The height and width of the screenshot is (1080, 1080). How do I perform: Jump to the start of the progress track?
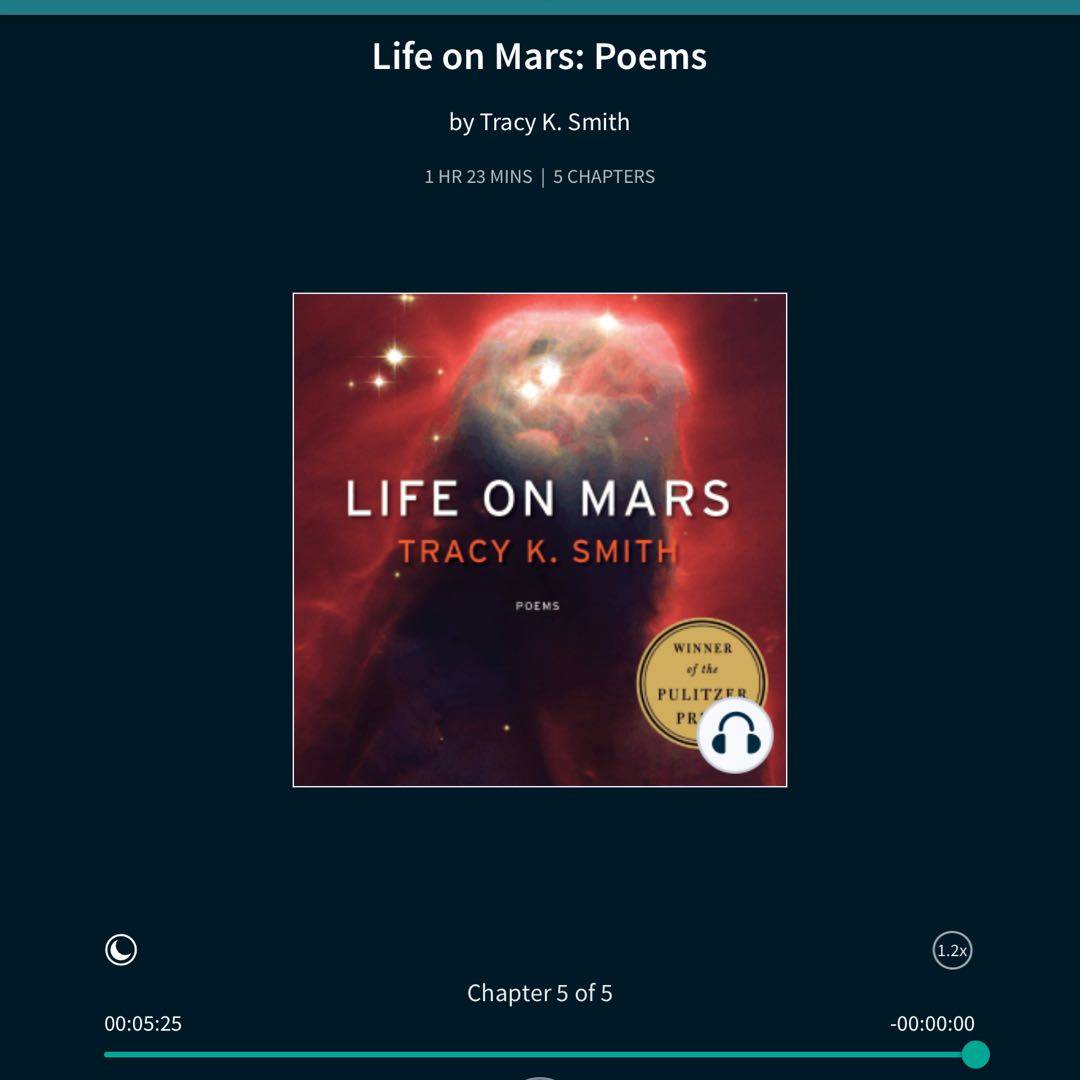(106, 1055)
